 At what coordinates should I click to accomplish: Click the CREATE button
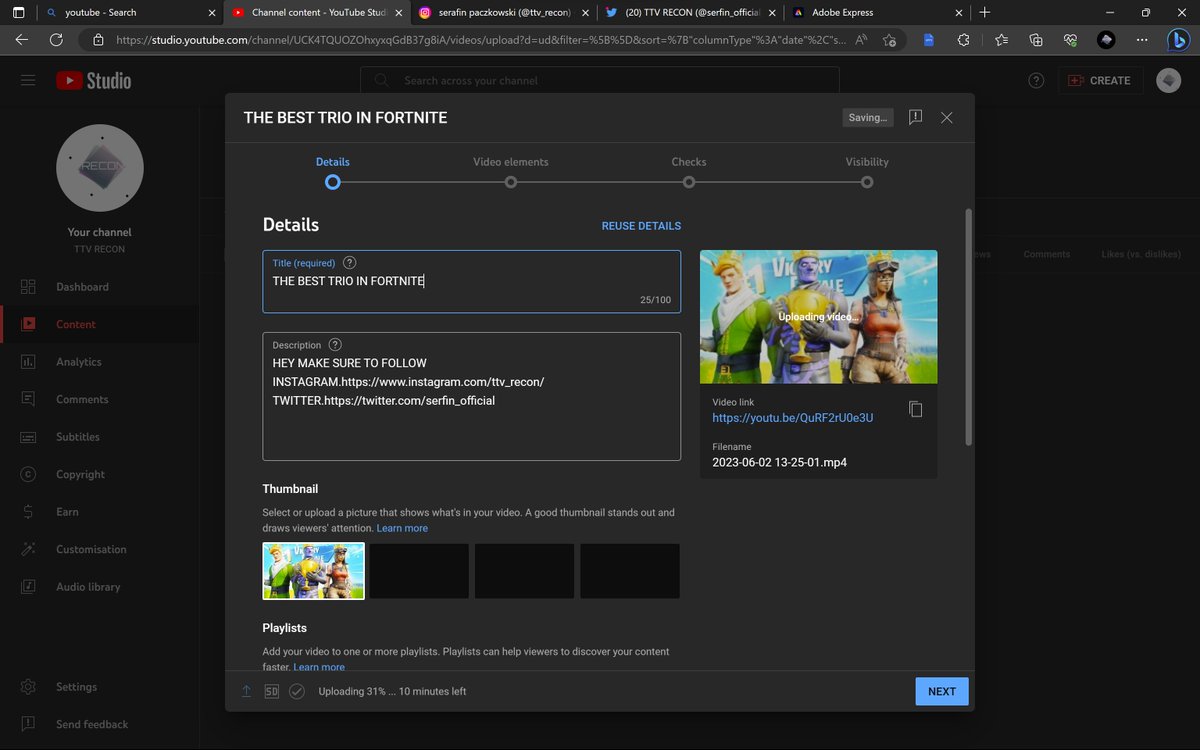coord(1098,80)
